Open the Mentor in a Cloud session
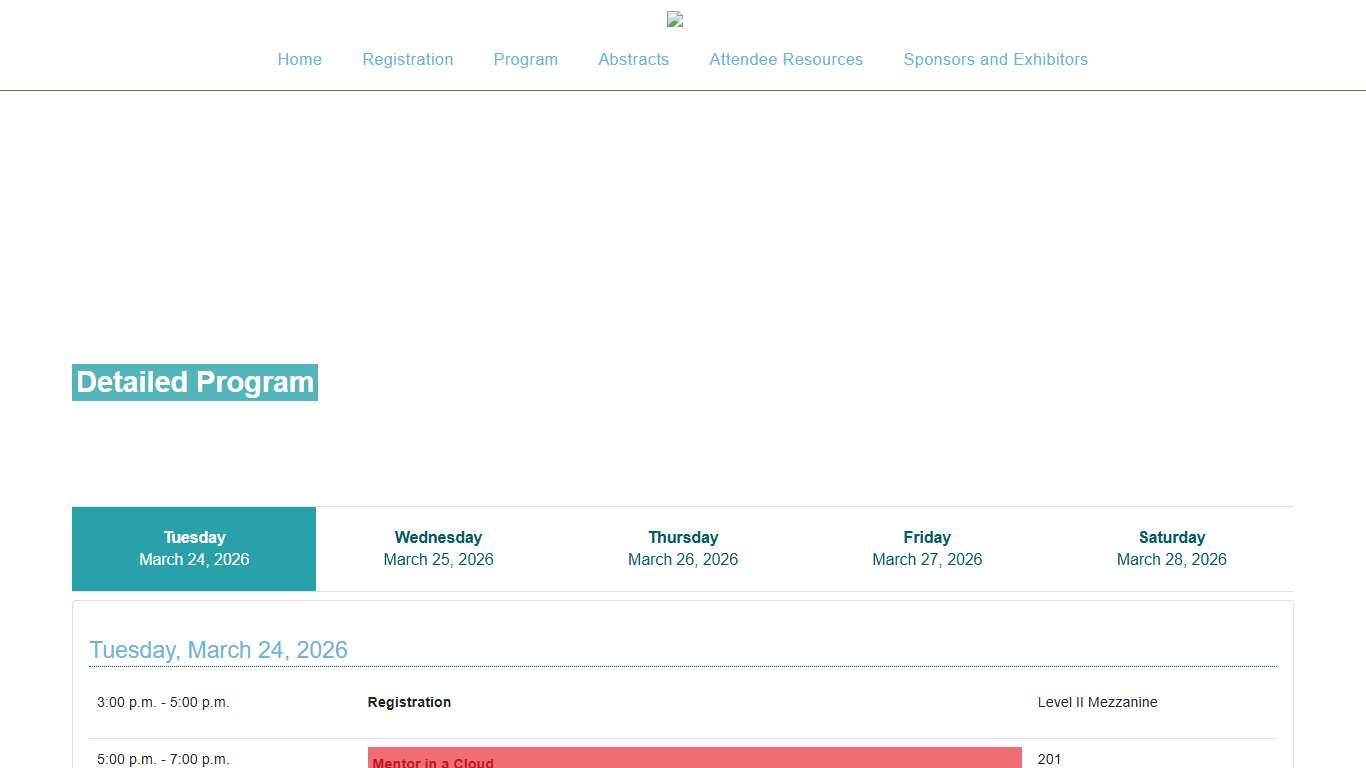The height and width of the screenshot is (768, 1366). coord(433,762)
